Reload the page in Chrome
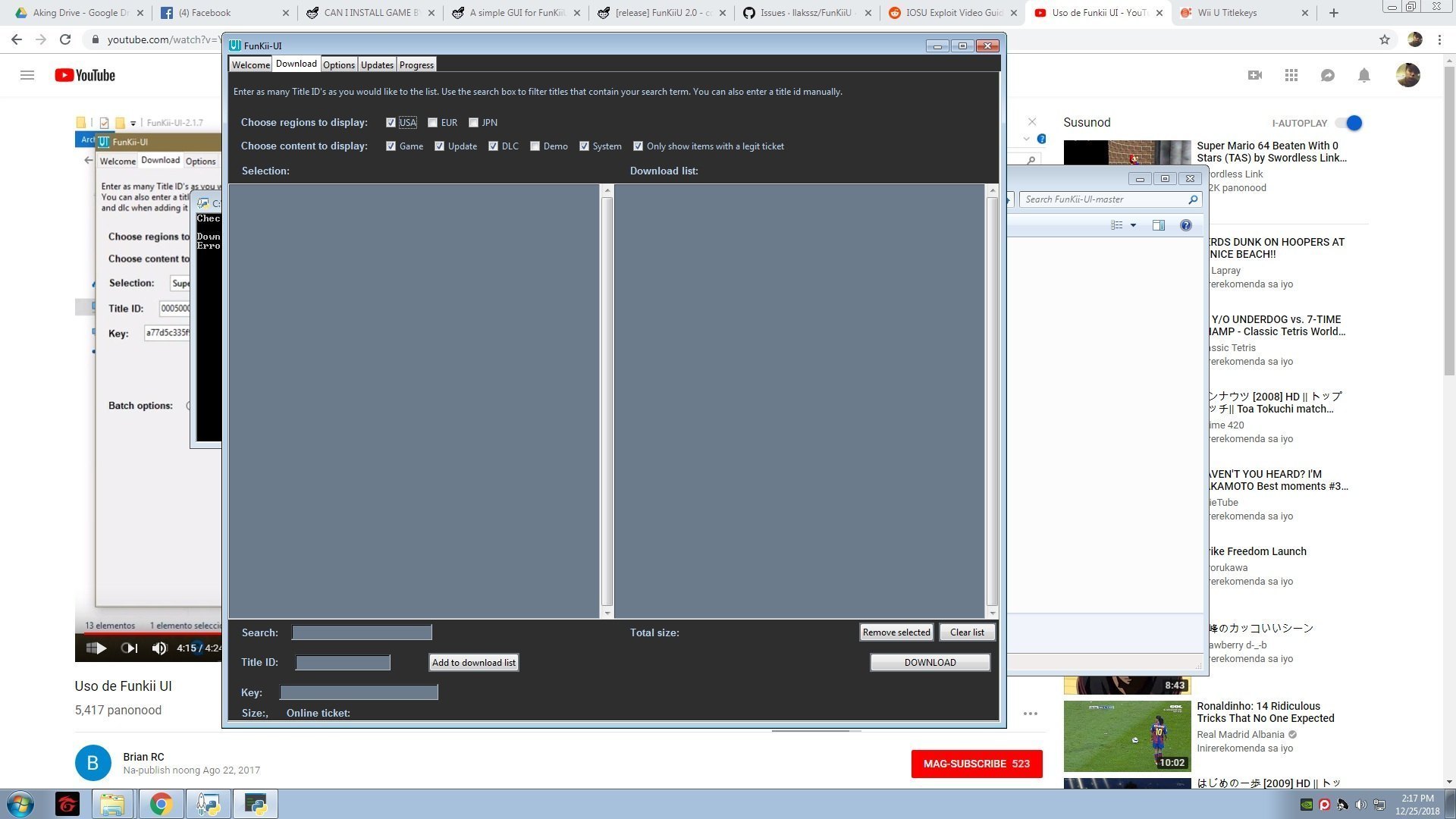Screen dimensions: 1456x819 [65, 39]
